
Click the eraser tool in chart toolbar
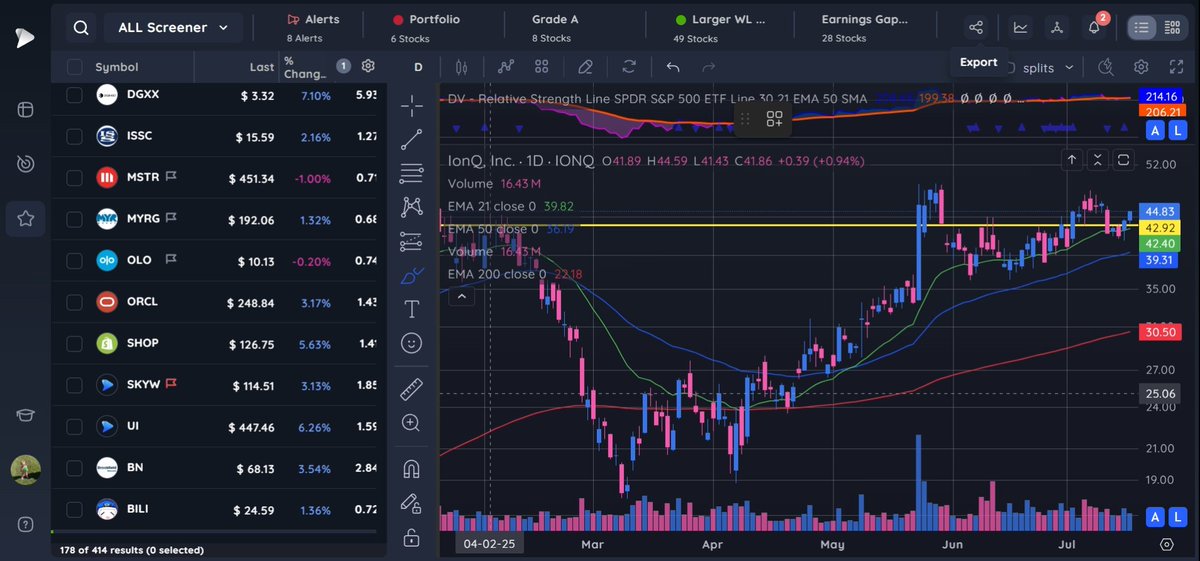[x=586, y=67]
